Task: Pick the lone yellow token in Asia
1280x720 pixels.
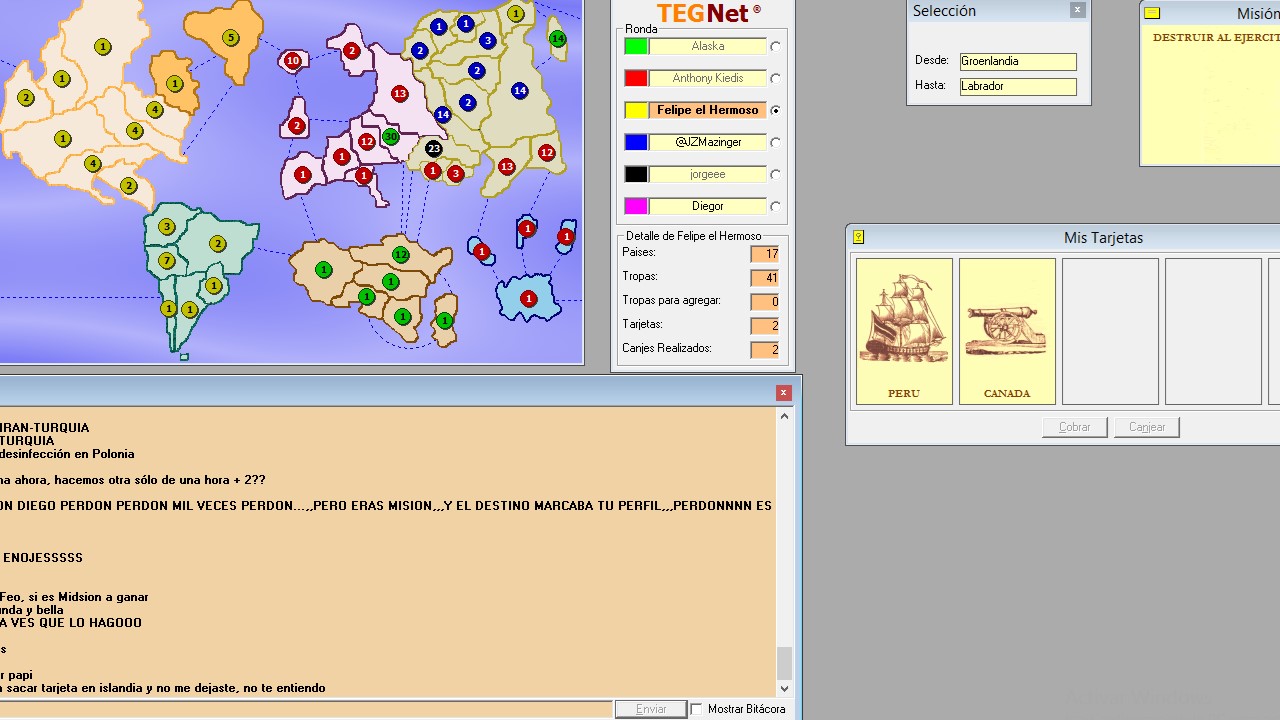Action: (516, 14)
